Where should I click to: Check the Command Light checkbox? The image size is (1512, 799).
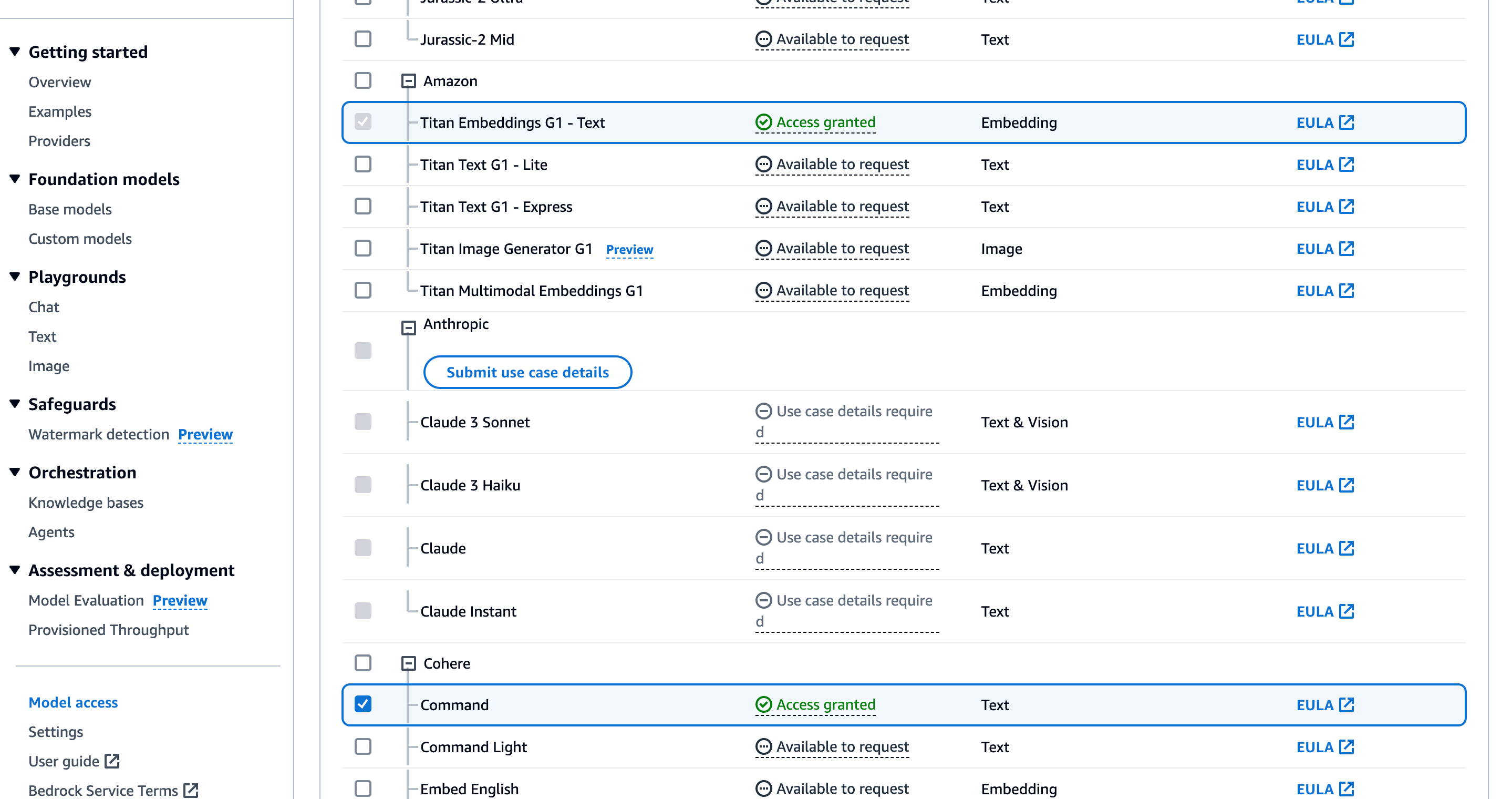363,747
